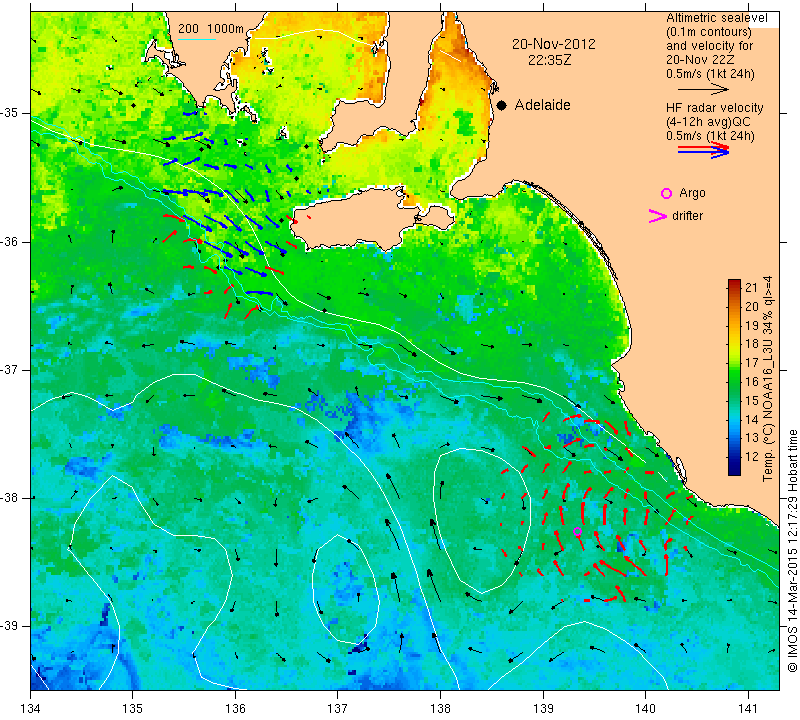Viewport: 800px width, 720px height.
Task: Click the 'Altimetric sealevel' legend heading
Action: click(716, 18)
